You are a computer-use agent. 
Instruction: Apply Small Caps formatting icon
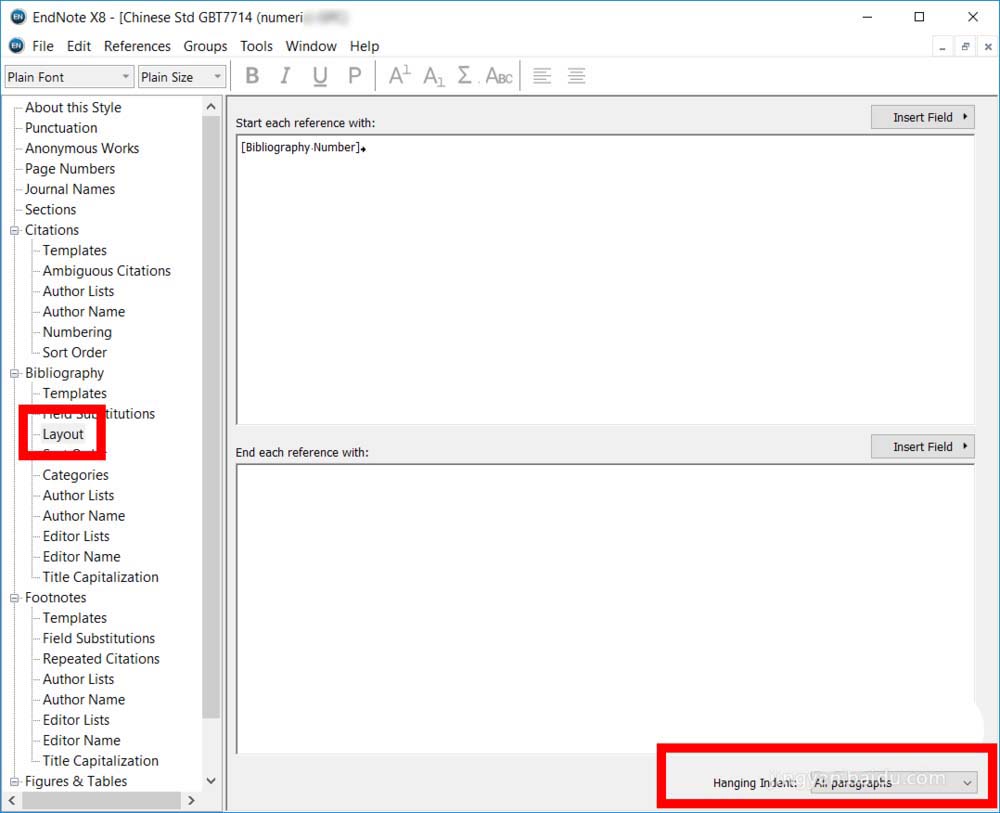pyautogui.click(x=499, y=76)
